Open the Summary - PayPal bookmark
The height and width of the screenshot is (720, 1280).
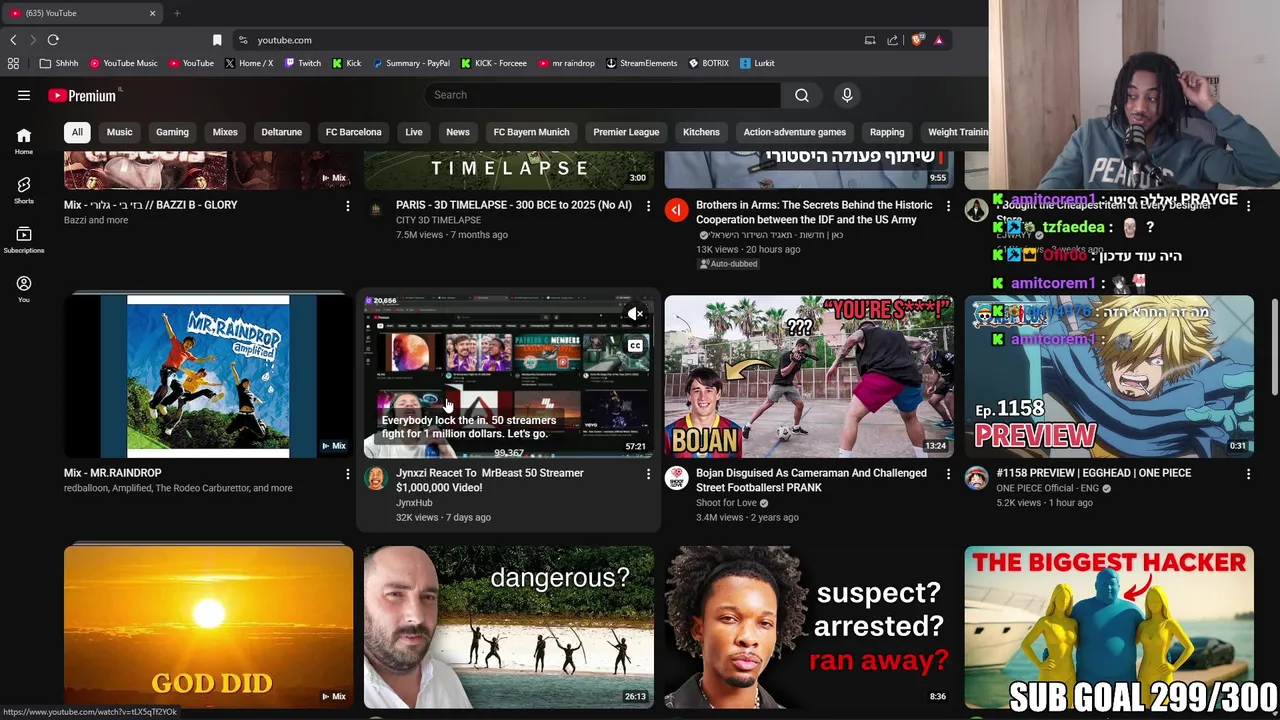(411, 63)
